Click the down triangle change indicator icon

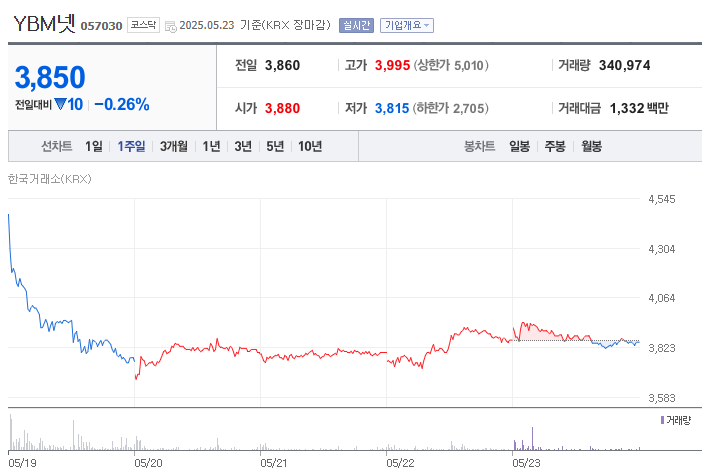point(60,104)
